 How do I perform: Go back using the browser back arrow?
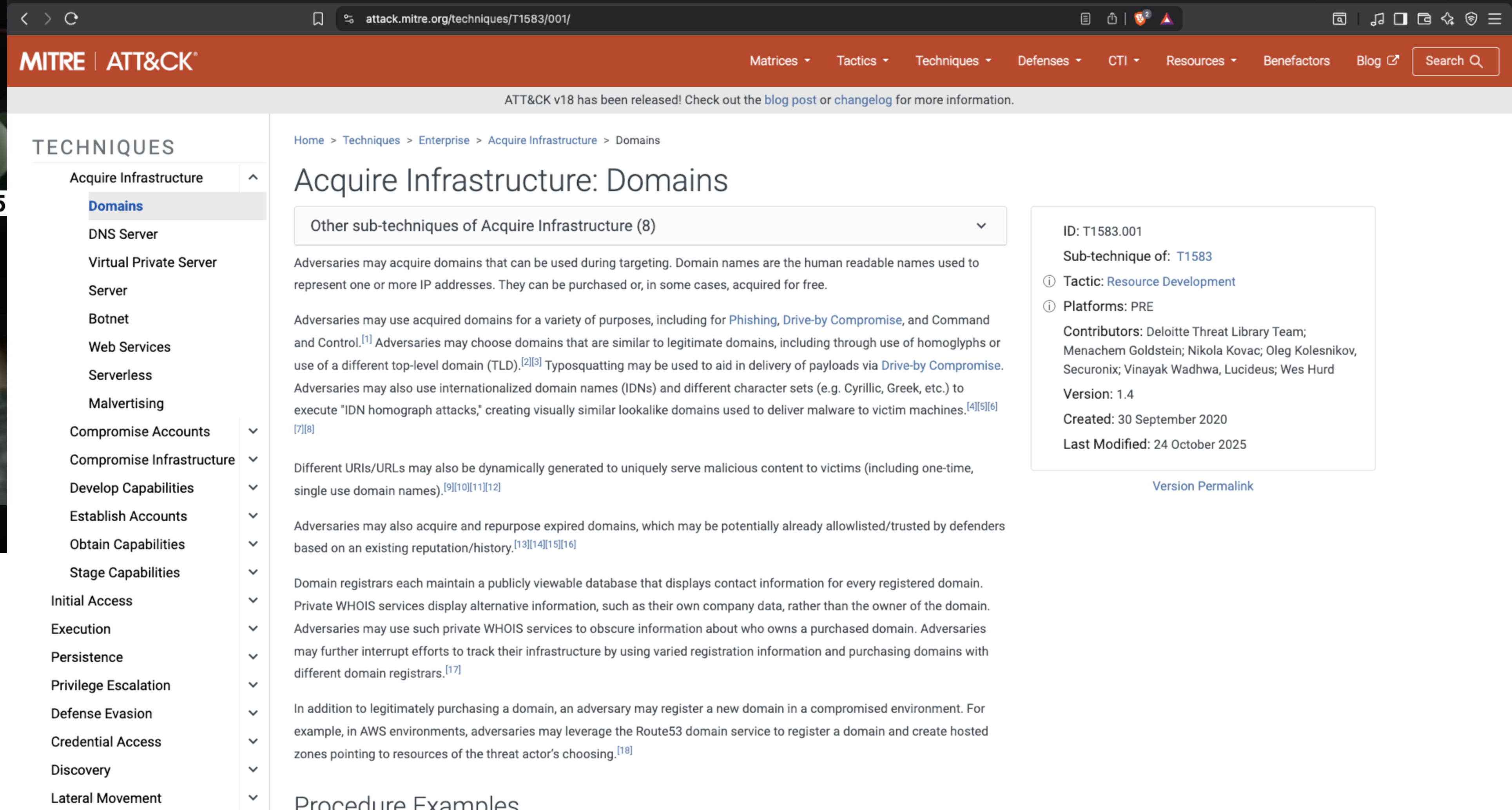[24, 19]
